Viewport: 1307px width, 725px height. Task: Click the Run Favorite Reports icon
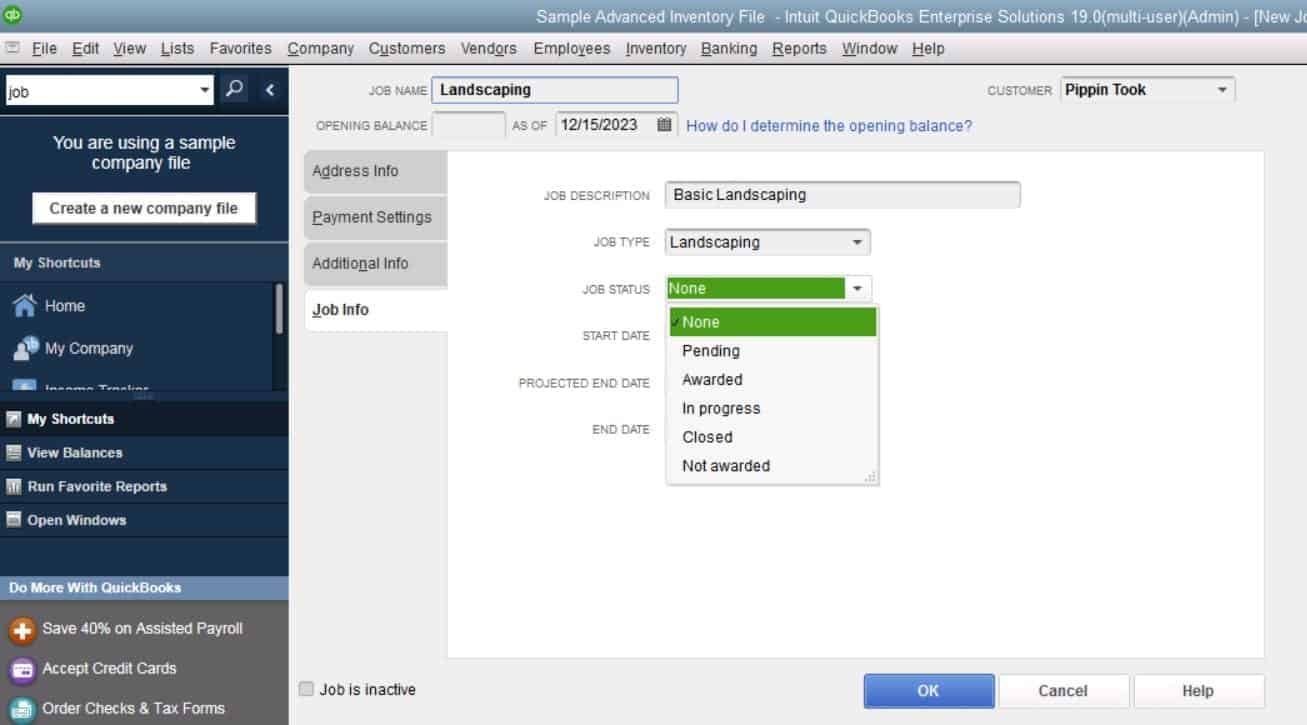(14, 487)
